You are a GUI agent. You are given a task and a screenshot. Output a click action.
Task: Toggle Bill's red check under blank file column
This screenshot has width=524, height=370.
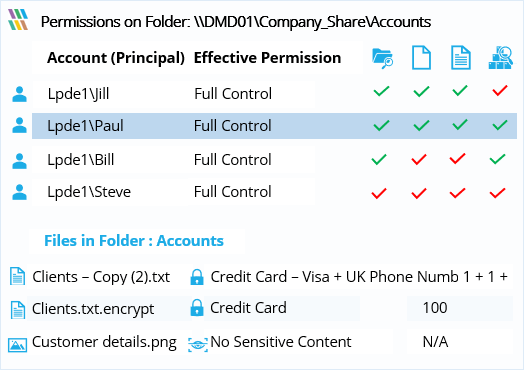[x=419, y=159]
